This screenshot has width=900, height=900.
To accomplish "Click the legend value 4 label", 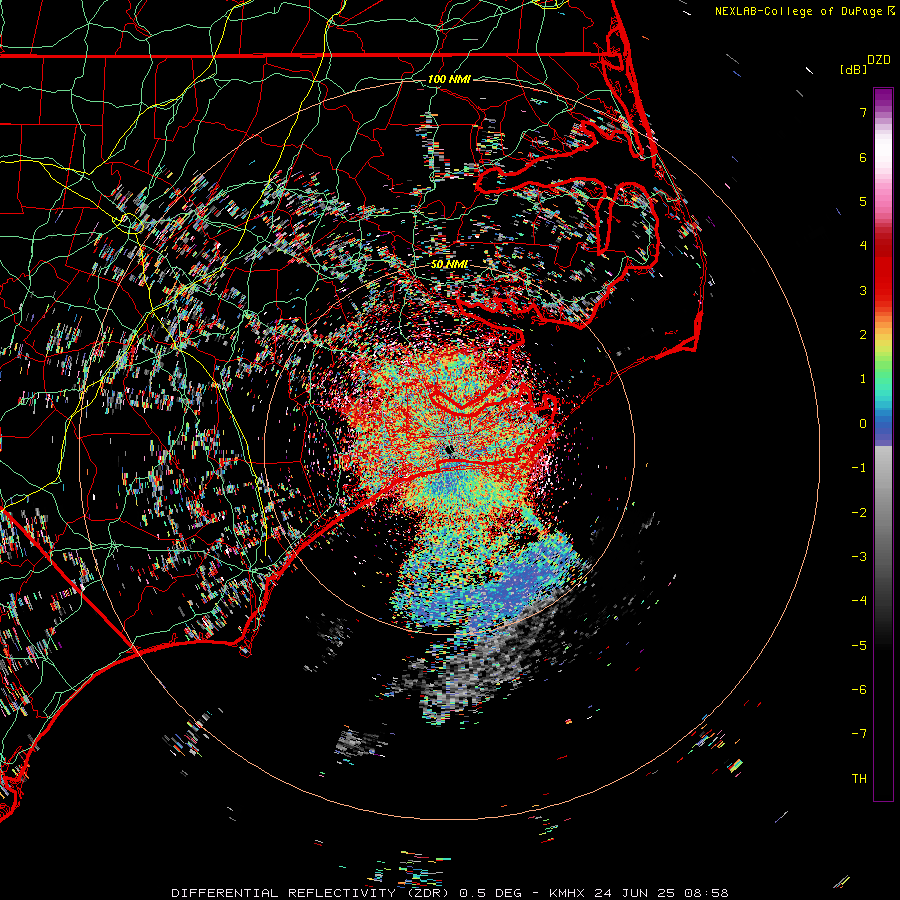I will pyautogui.click(x=863, y=246).
